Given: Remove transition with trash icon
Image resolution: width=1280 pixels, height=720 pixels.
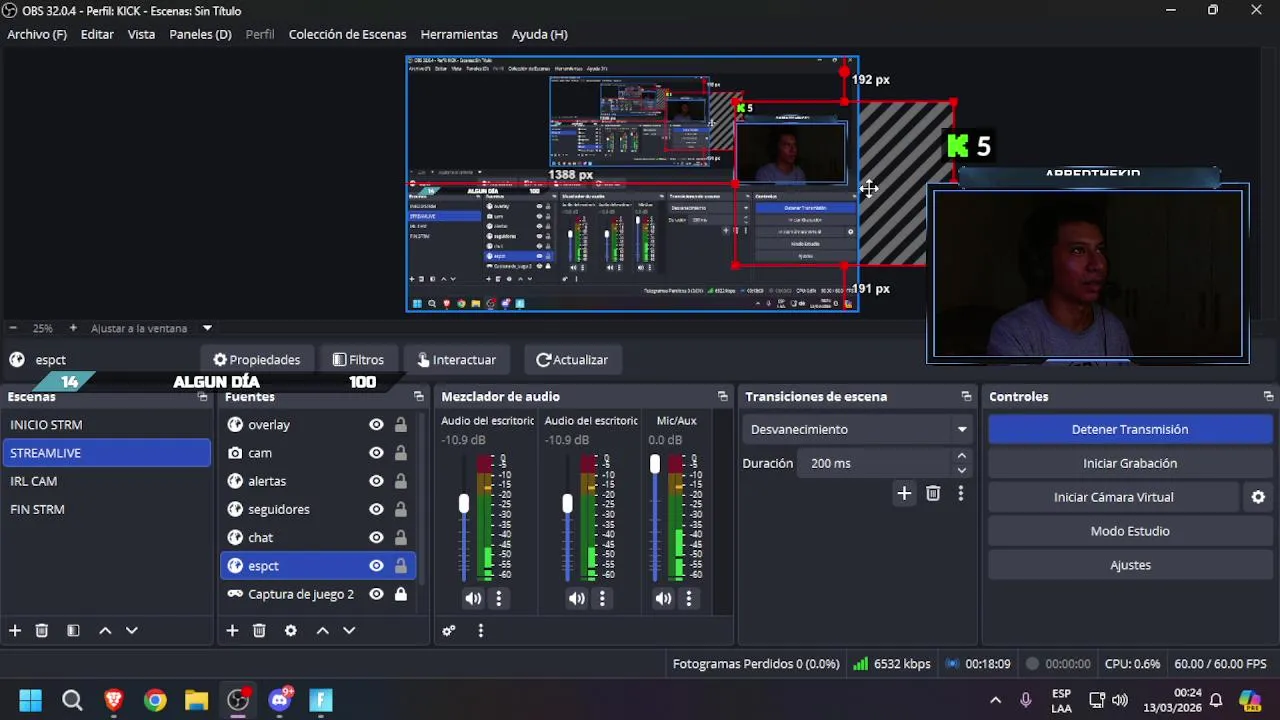Looking at the screenshot, I should point(933,493).
